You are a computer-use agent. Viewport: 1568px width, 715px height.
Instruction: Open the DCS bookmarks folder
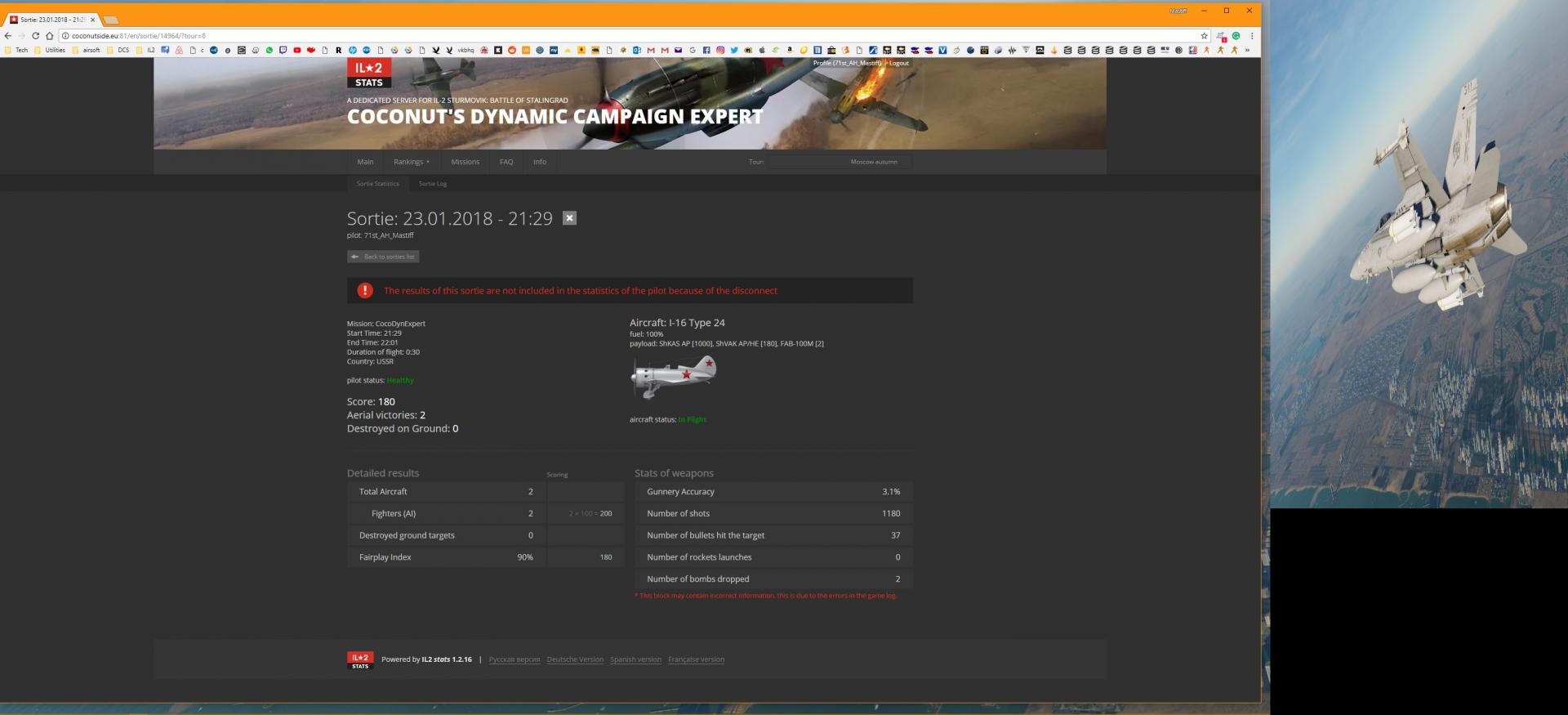click(x=118, y=50)
